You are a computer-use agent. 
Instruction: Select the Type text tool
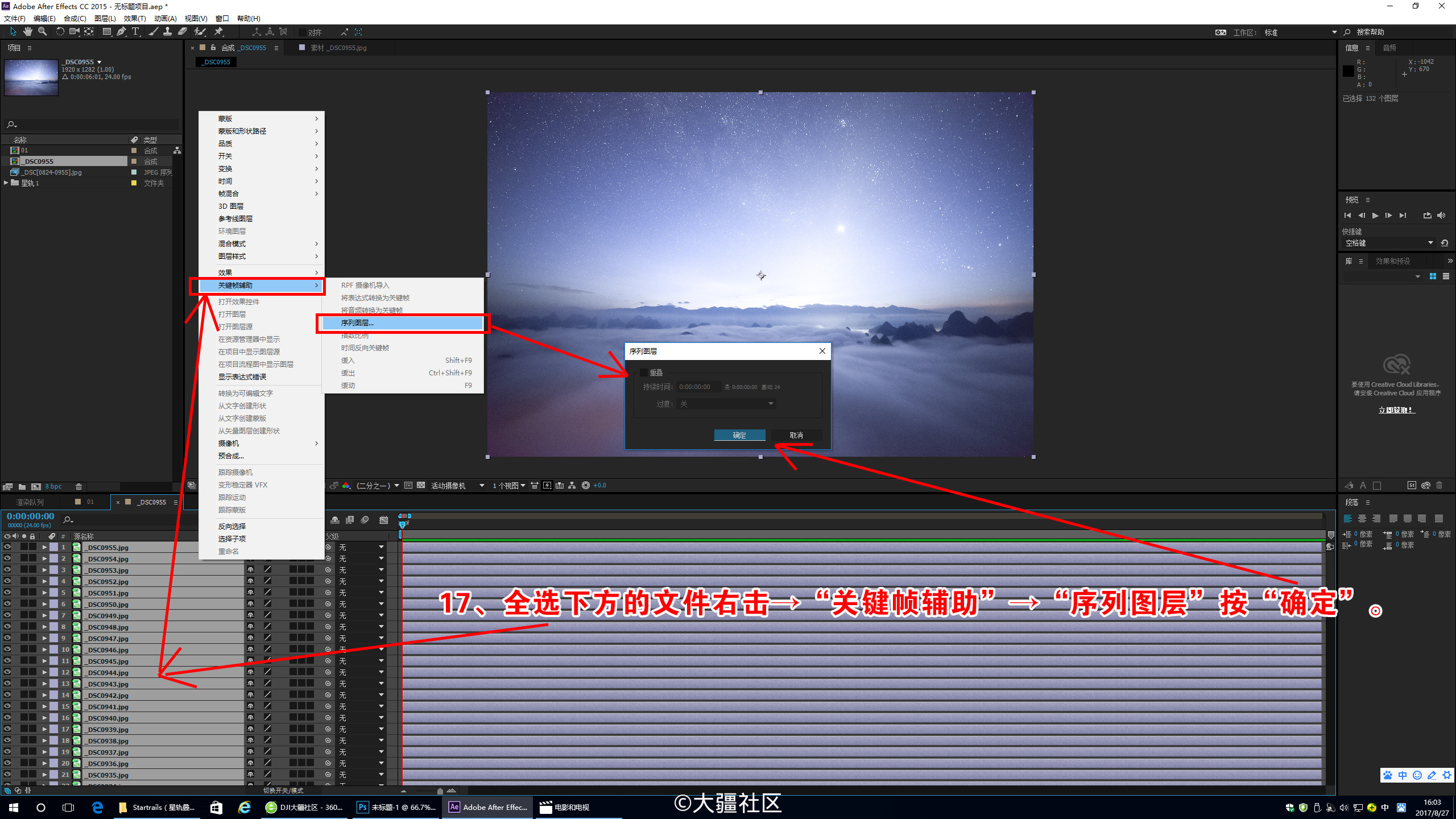point(135,32)
